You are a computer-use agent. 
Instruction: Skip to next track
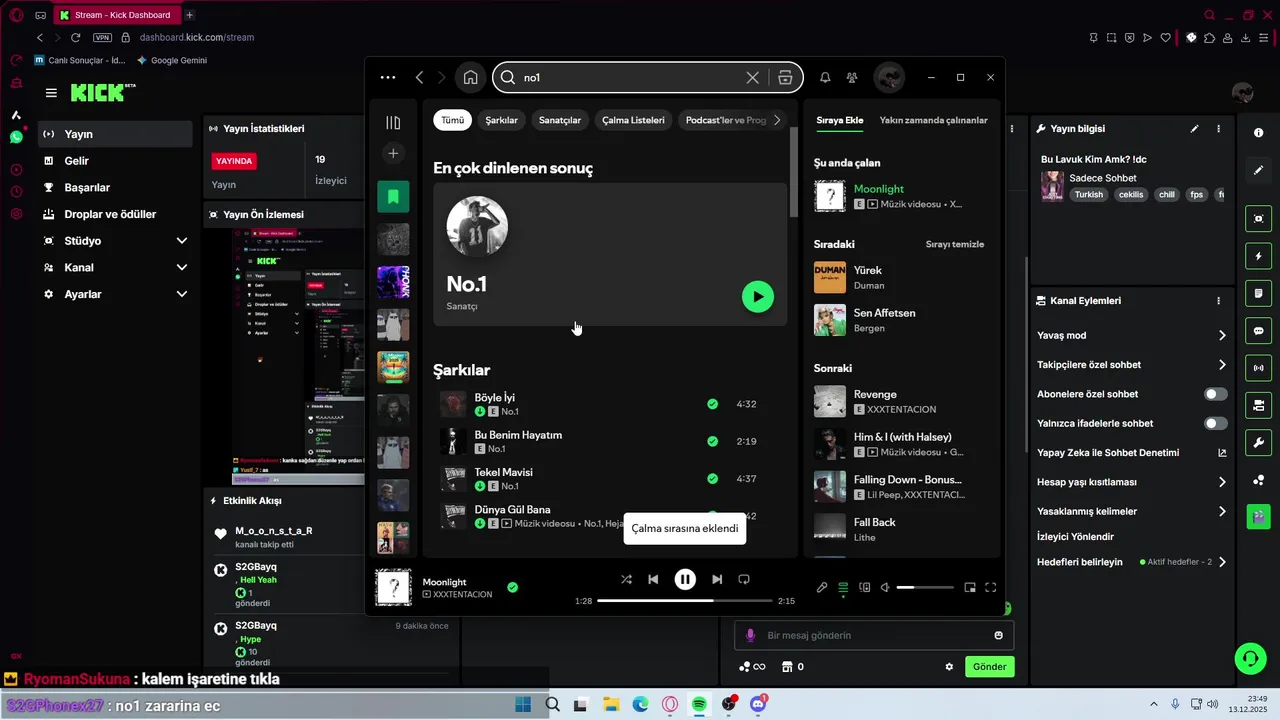pos(717,579)
